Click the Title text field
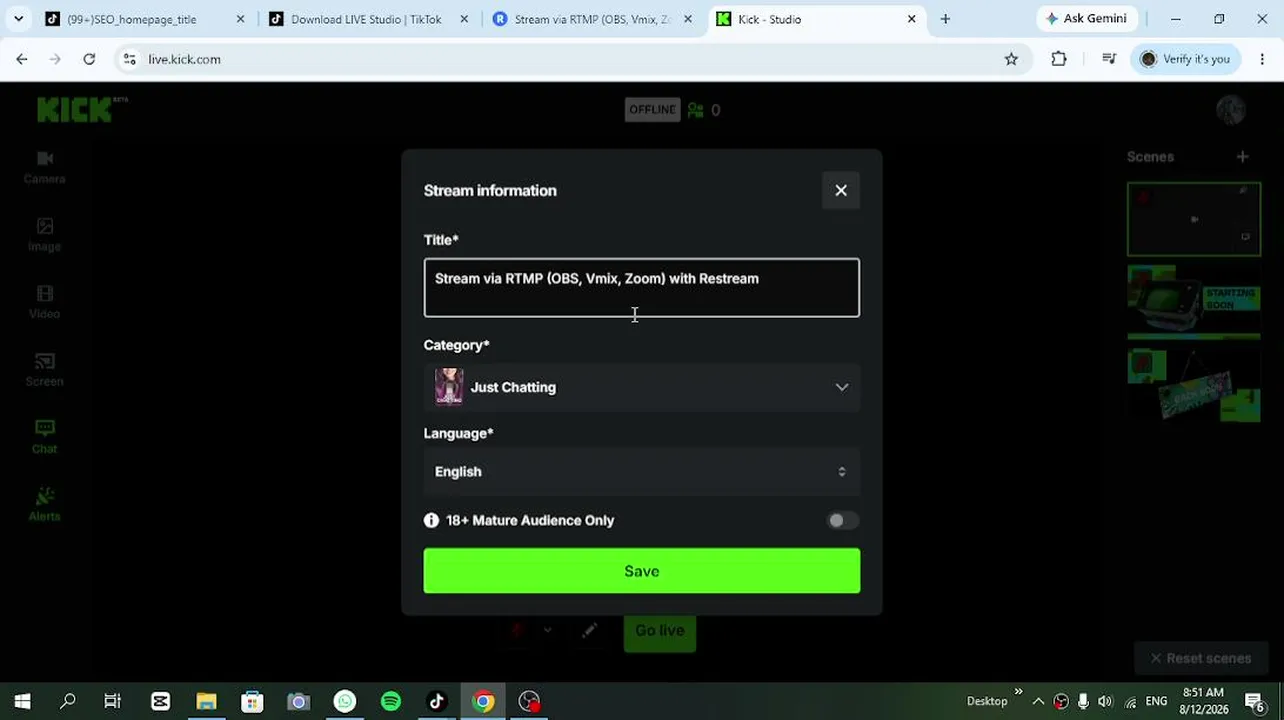The width and height of the screenshot is (1284, 720). click(x=641, y=288)
